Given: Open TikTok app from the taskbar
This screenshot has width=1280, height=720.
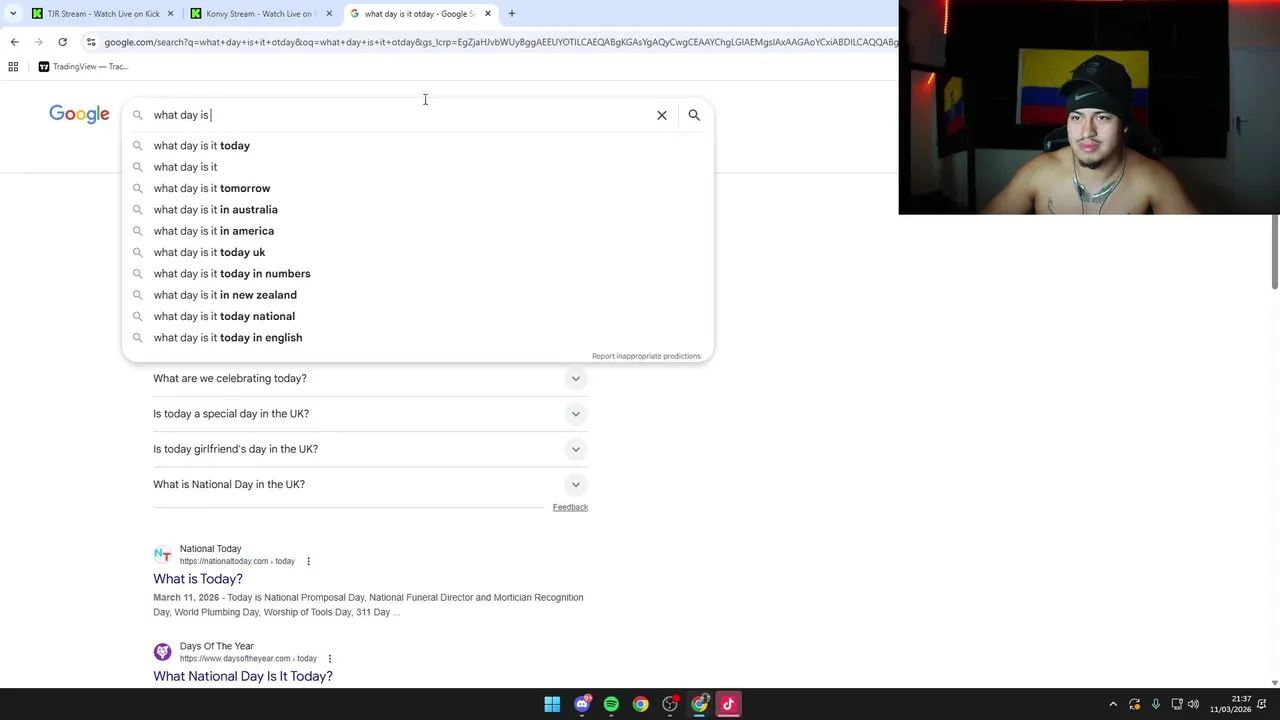Looking at the screenshot, I should click(x=729, y=704).
